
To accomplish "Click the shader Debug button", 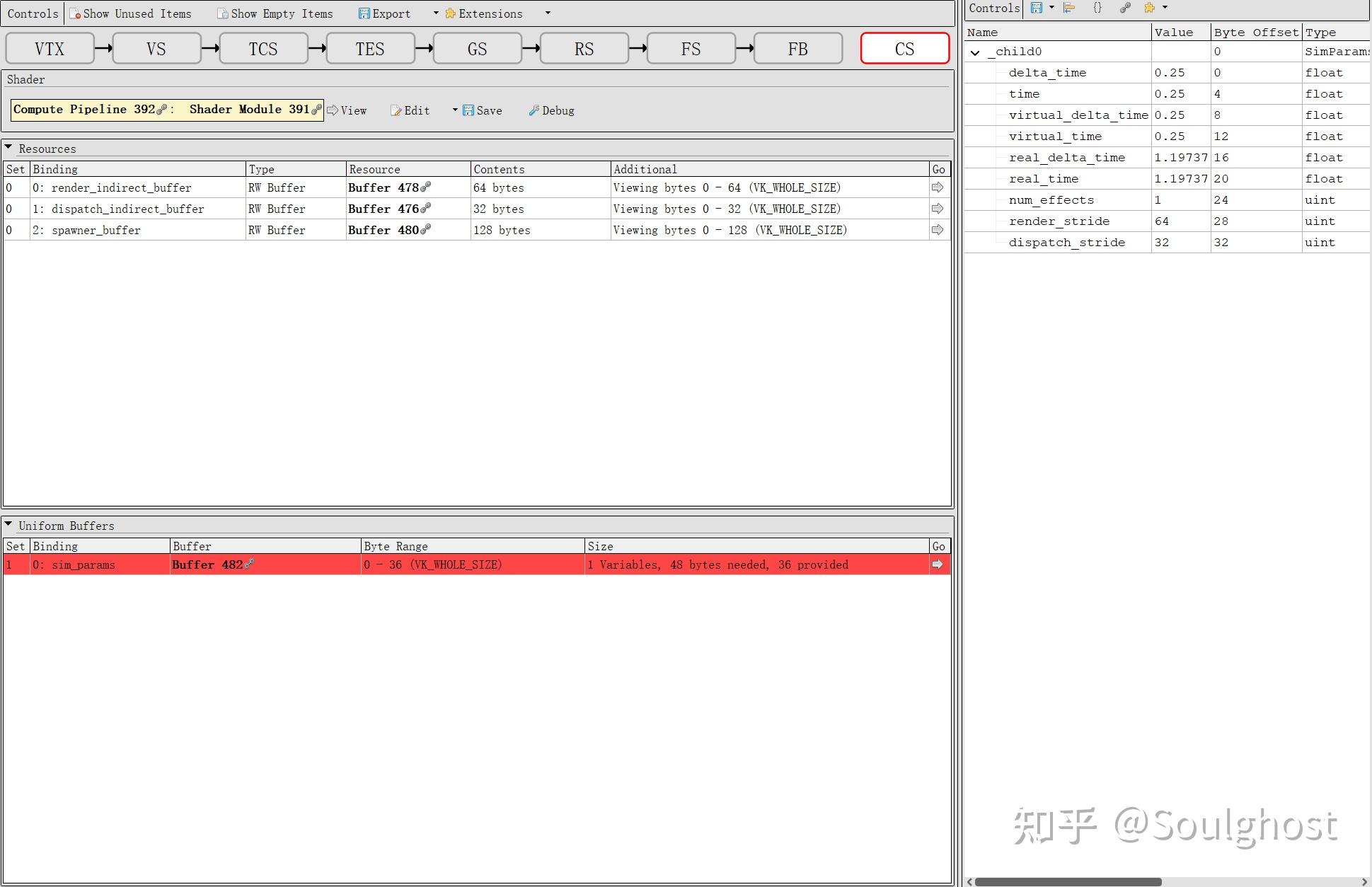I will pyautogui.click(x=551, y=110).
